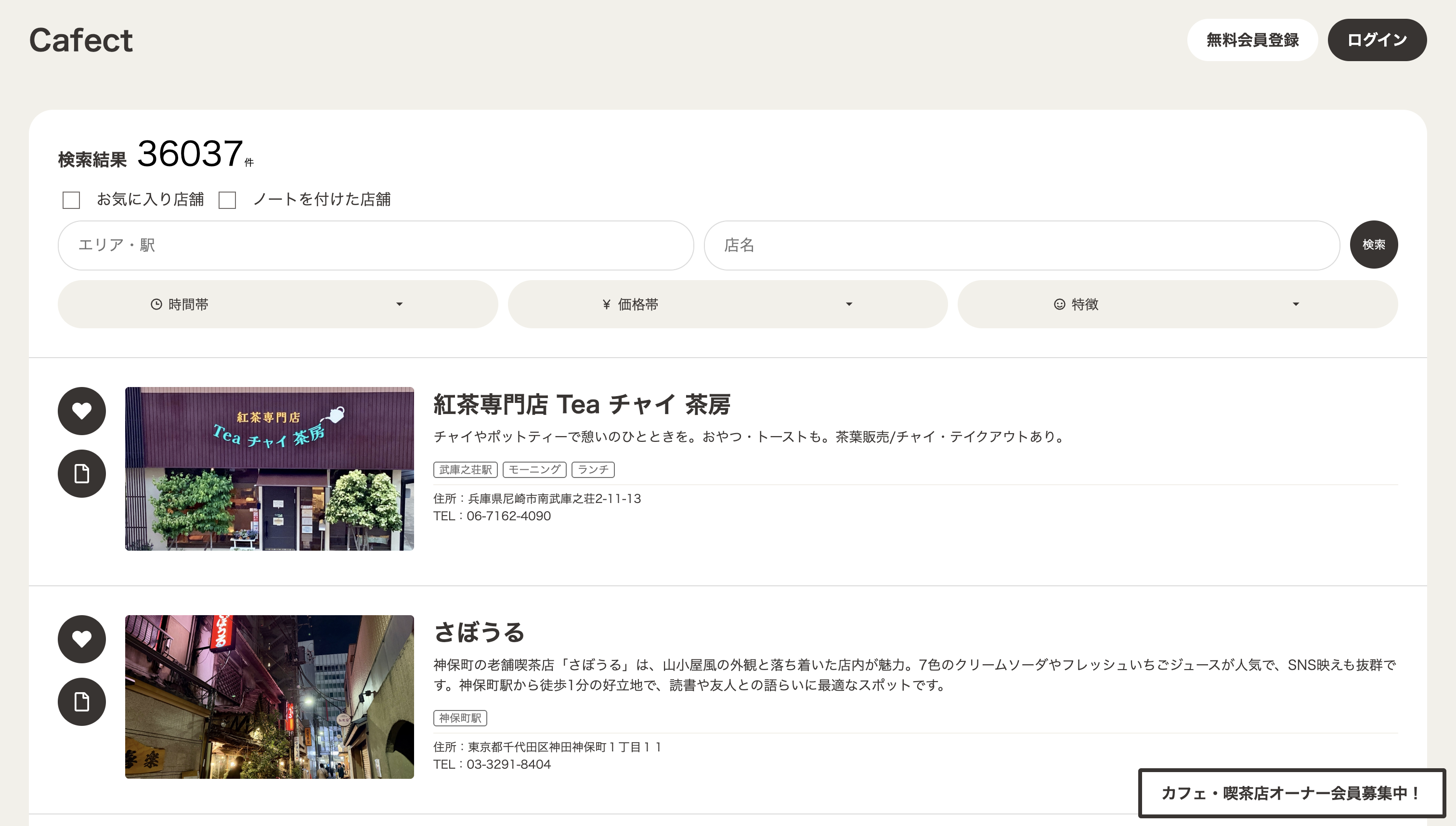Select the モーニング tag
The height and width of the screenshot is (826, 1456).
pyautogui.click(x=534, y=470)
